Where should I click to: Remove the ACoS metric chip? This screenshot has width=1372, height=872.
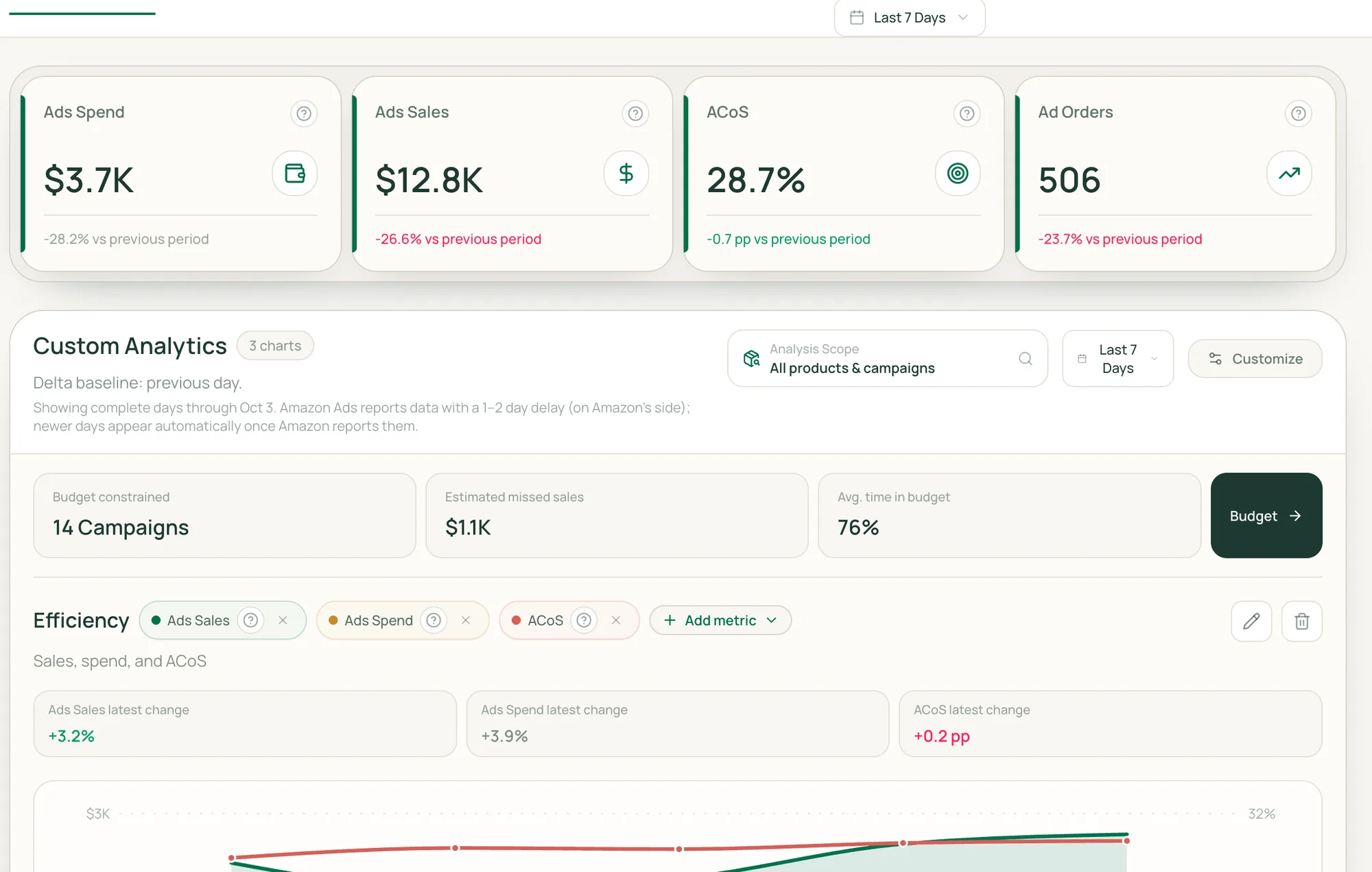(616, 620)
